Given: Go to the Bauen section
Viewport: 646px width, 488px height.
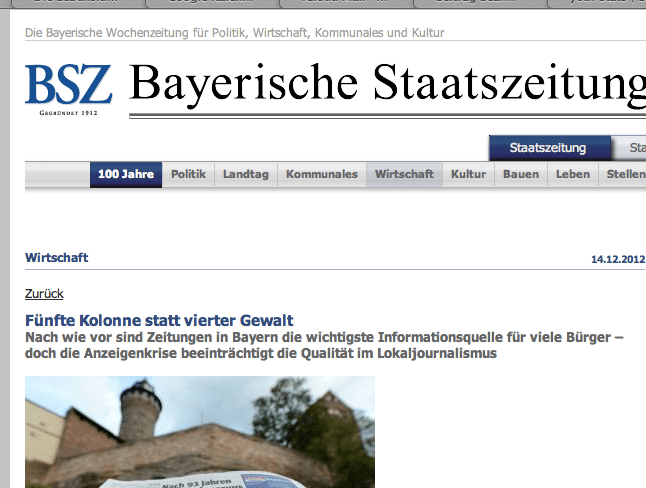Looking at the screenshot, I should point(521,175).
